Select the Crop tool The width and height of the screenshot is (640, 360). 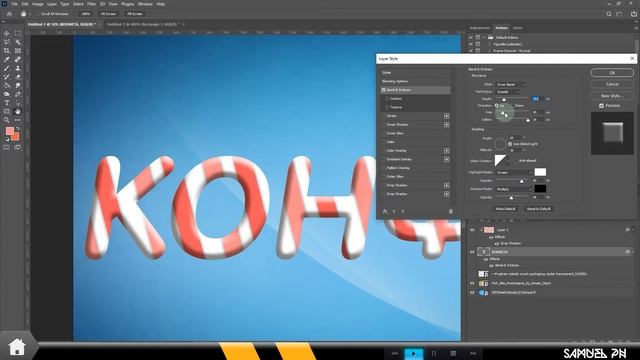click(x=7, y=51)
